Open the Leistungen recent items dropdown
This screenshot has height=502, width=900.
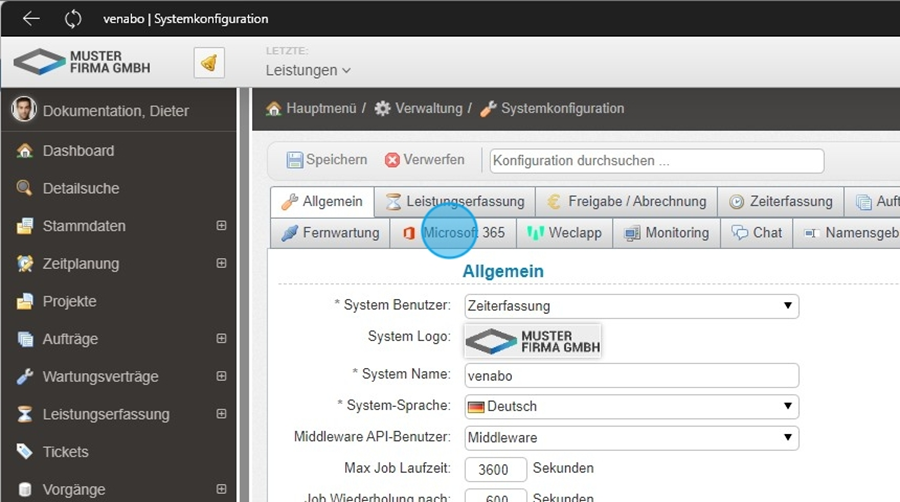pos(308,70)
